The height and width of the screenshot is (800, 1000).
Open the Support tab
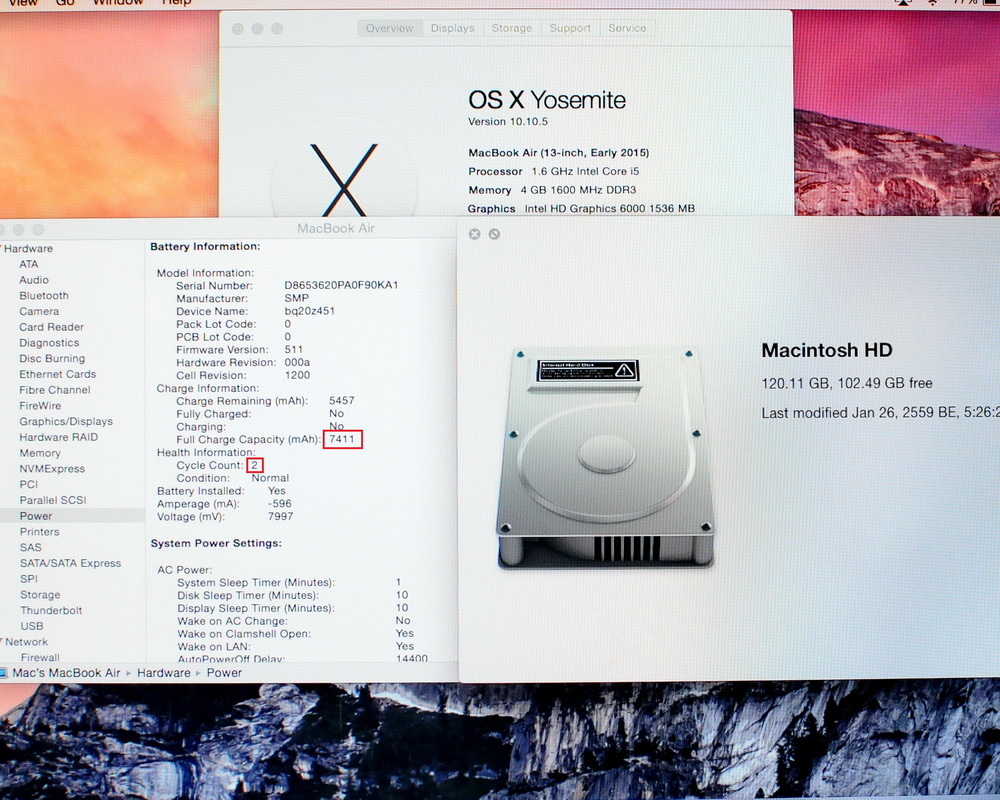click(x=570, y=28)
